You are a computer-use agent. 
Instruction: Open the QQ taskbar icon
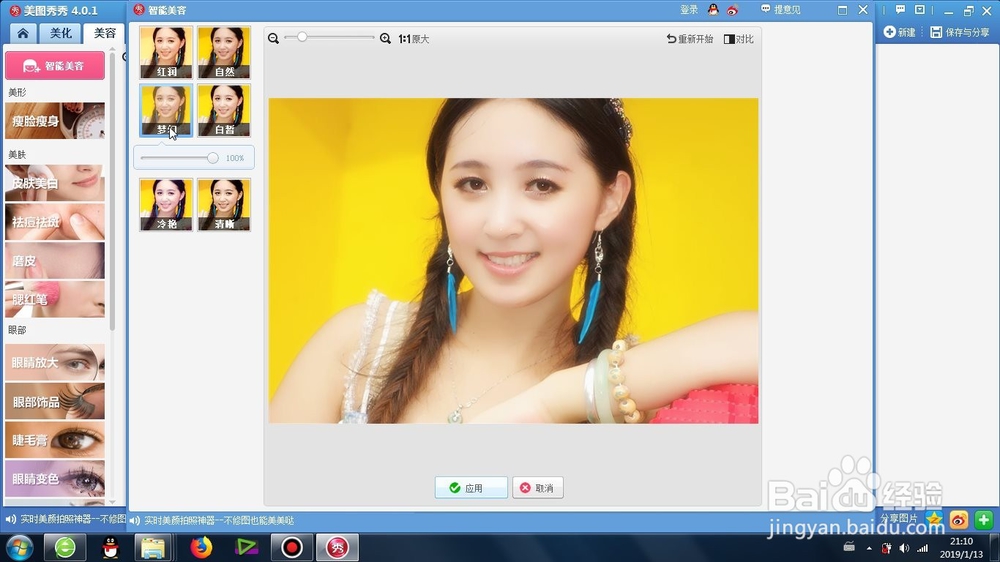(110, 547)
